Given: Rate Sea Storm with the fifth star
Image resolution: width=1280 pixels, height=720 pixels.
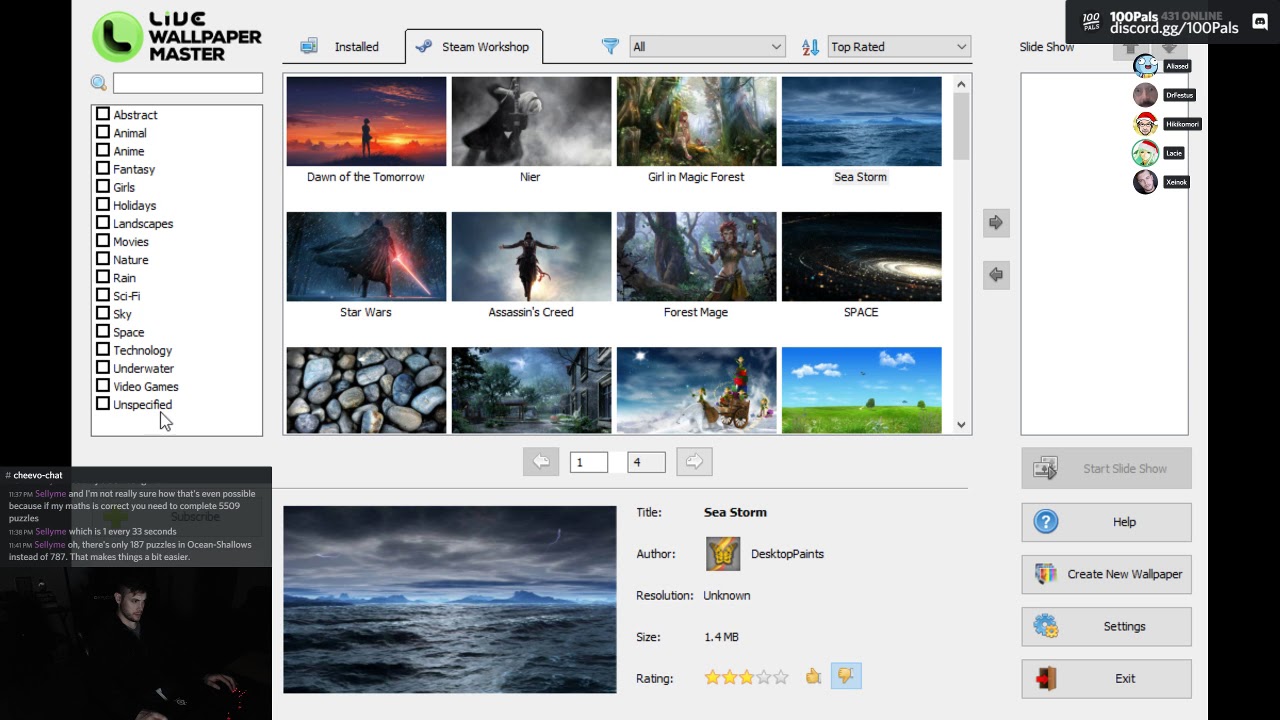Looking at the screenshot, I should (781, 678).
